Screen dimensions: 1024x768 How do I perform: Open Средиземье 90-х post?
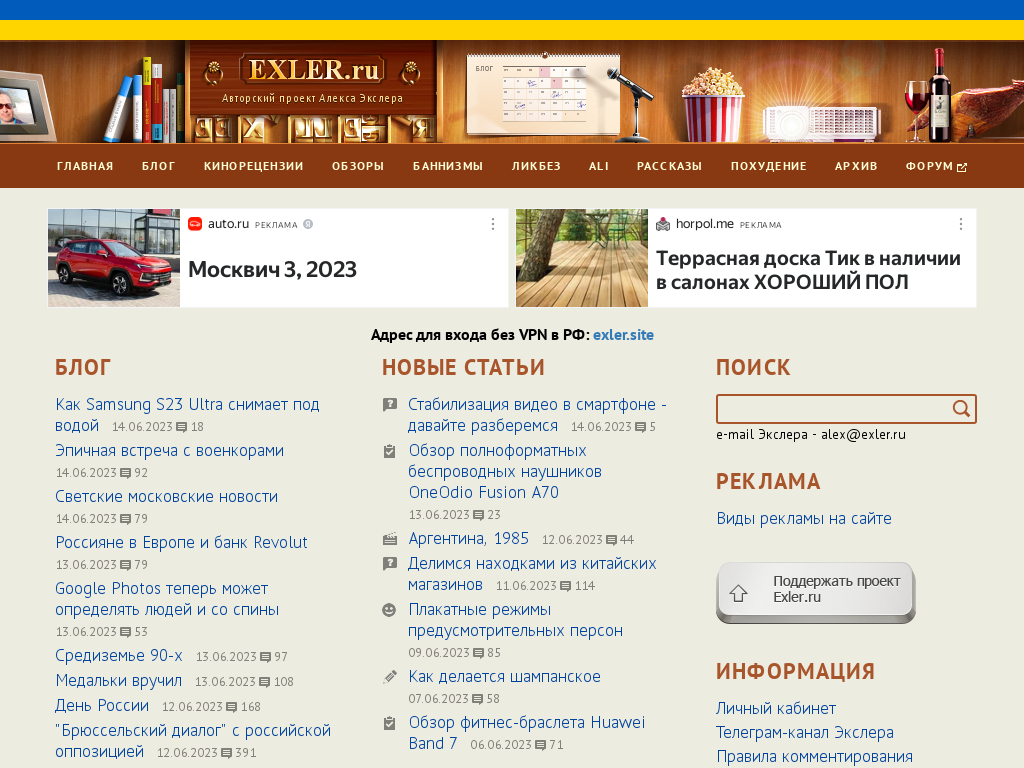(119, 656)
